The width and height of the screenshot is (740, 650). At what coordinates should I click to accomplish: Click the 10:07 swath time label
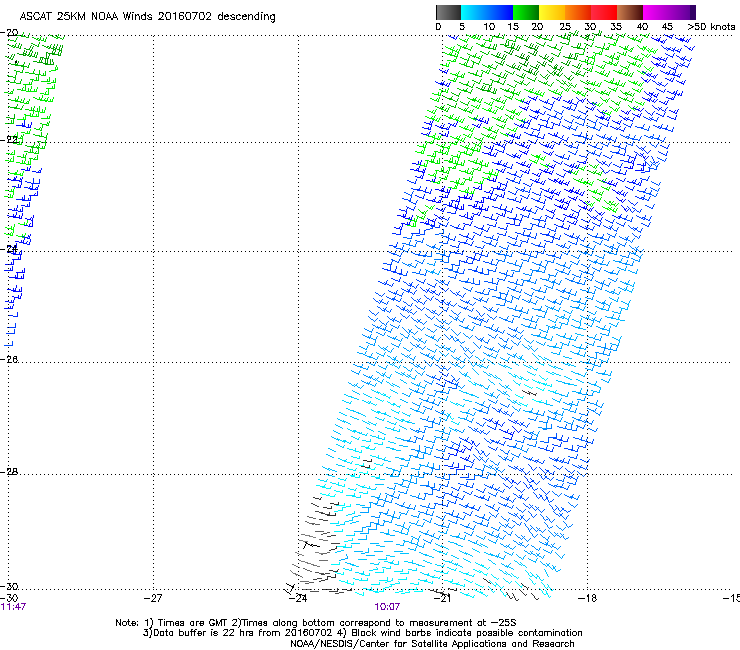(x=387, y=607)
